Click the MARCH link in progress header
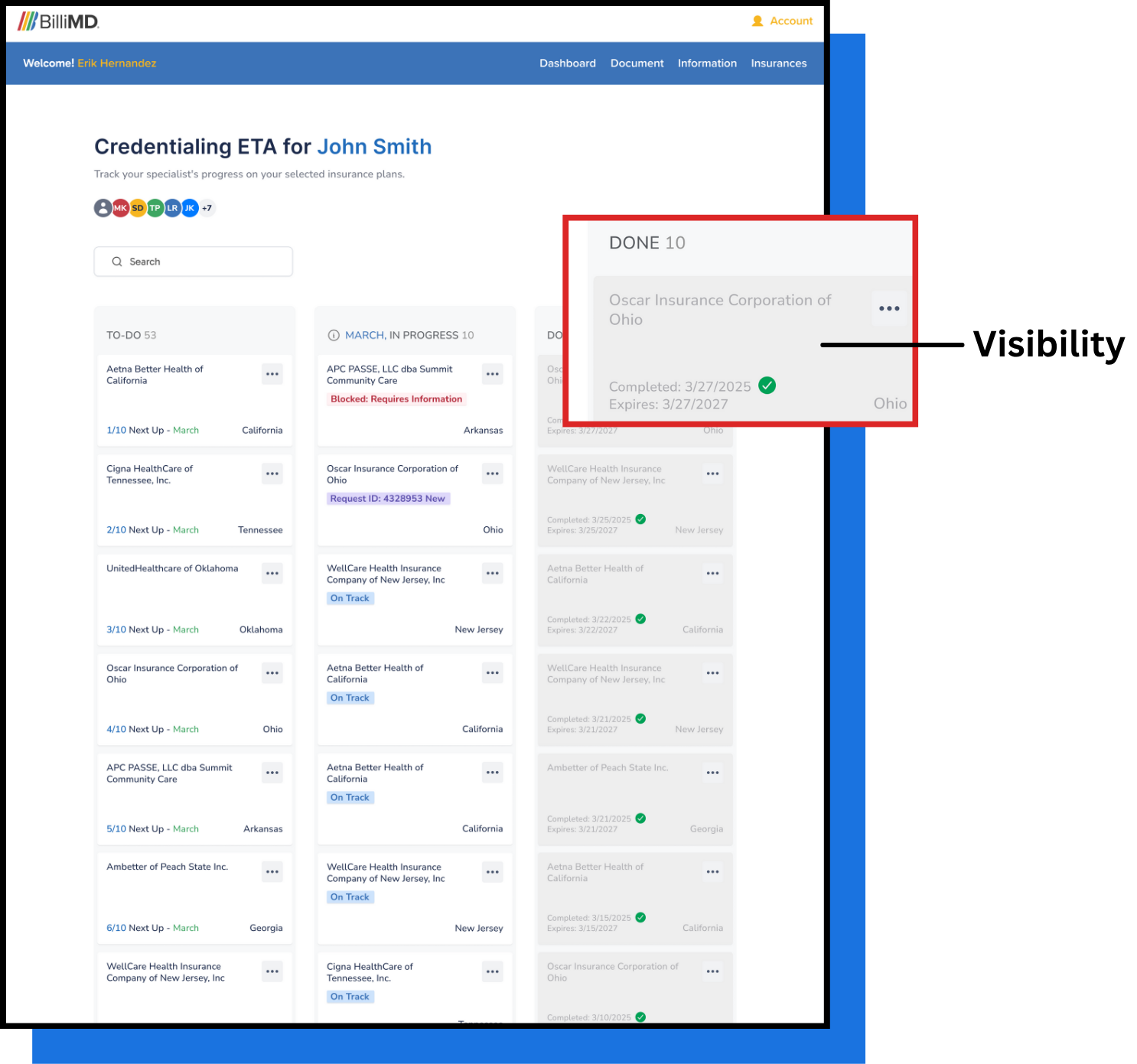Screen dimensions: 1137x1064 [x=365, y=335]
